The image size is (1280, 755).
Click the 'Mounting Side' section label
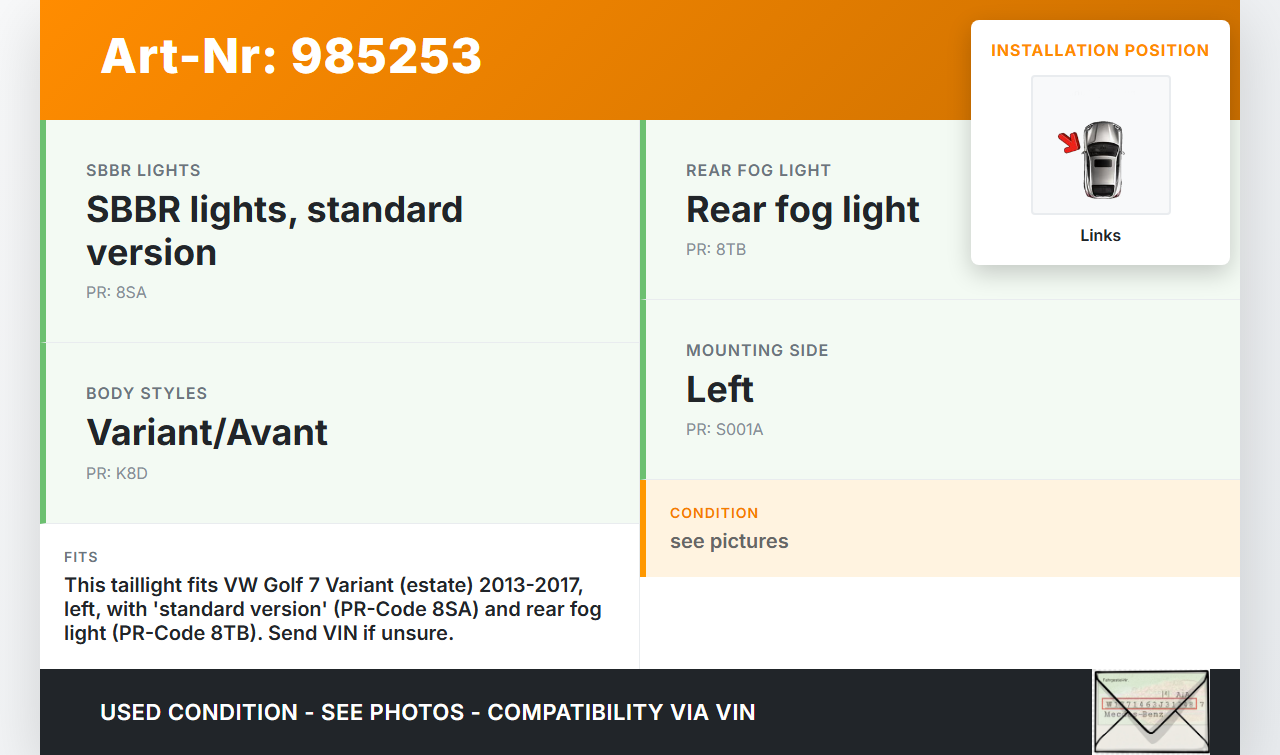[757, 350]
